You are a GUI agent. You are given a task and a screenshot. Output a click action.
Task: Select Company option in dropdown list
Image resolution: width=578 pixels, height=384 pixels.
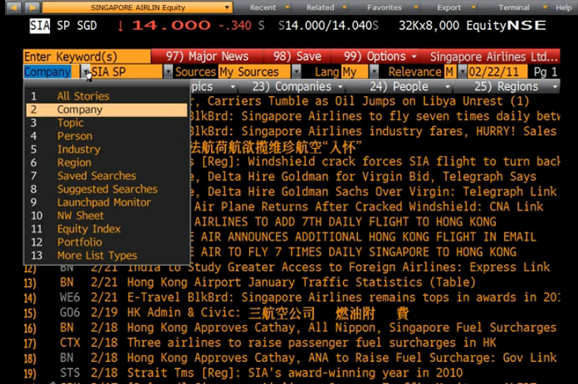click(107, 109)
